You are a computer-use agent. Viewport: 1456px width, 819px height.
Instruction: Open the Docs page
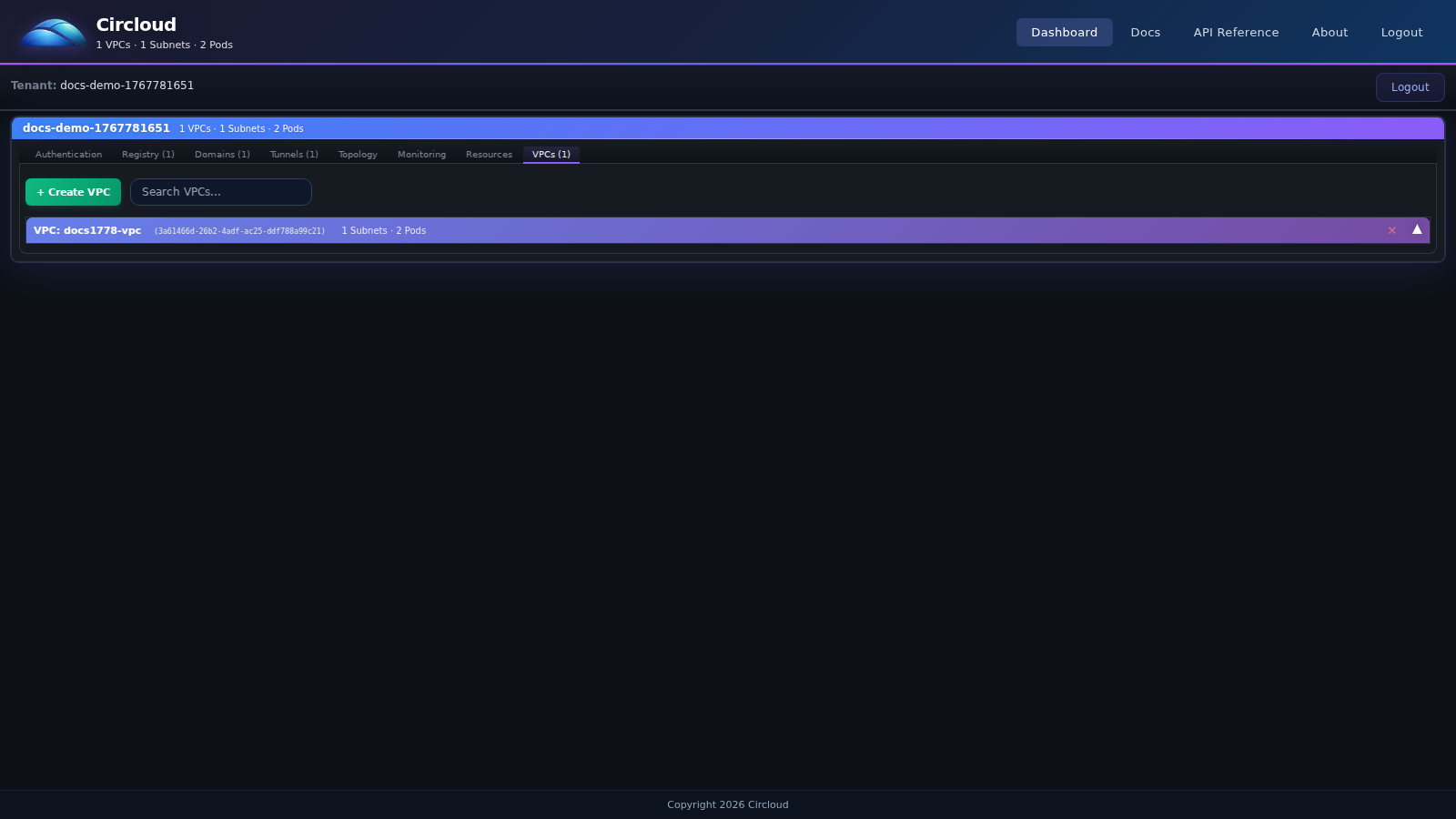(x=1145, y=32)
